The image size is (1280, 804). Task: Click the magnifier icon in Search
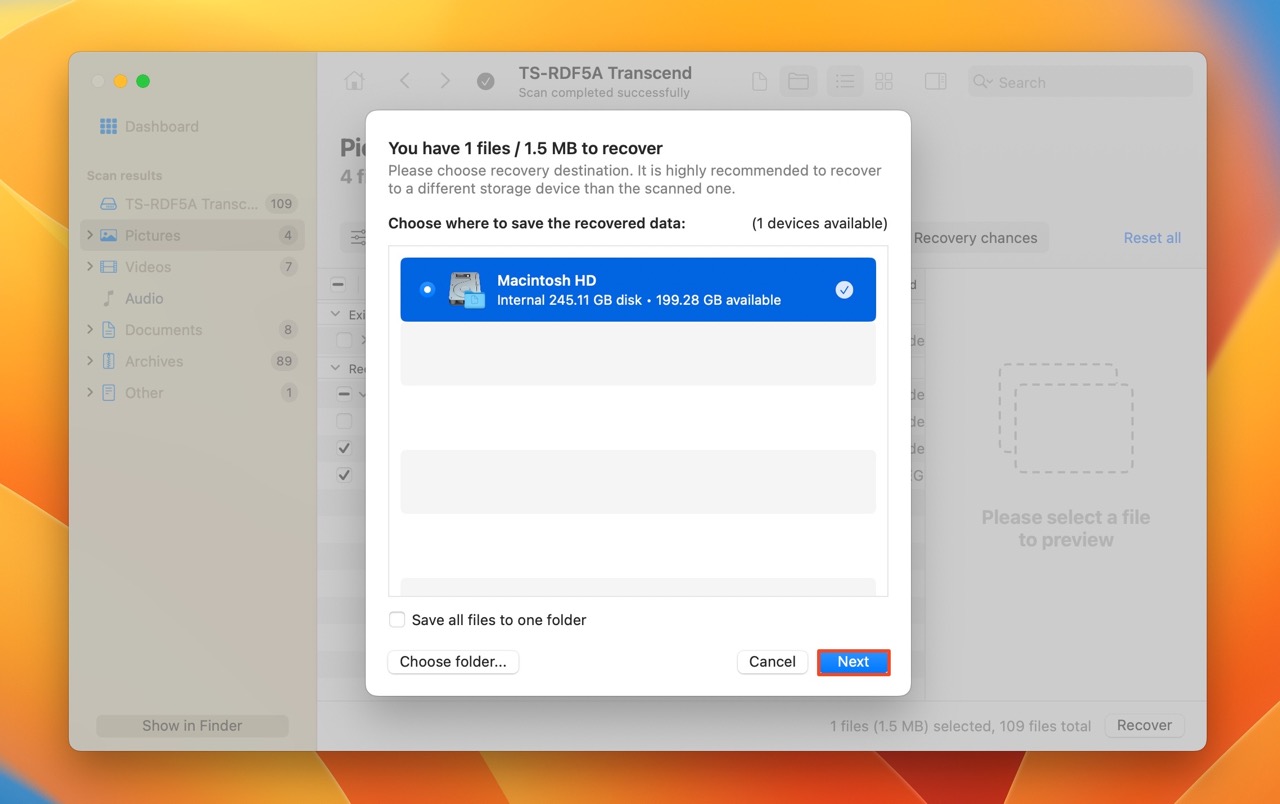pyautogui.click(x=982, y=82)
